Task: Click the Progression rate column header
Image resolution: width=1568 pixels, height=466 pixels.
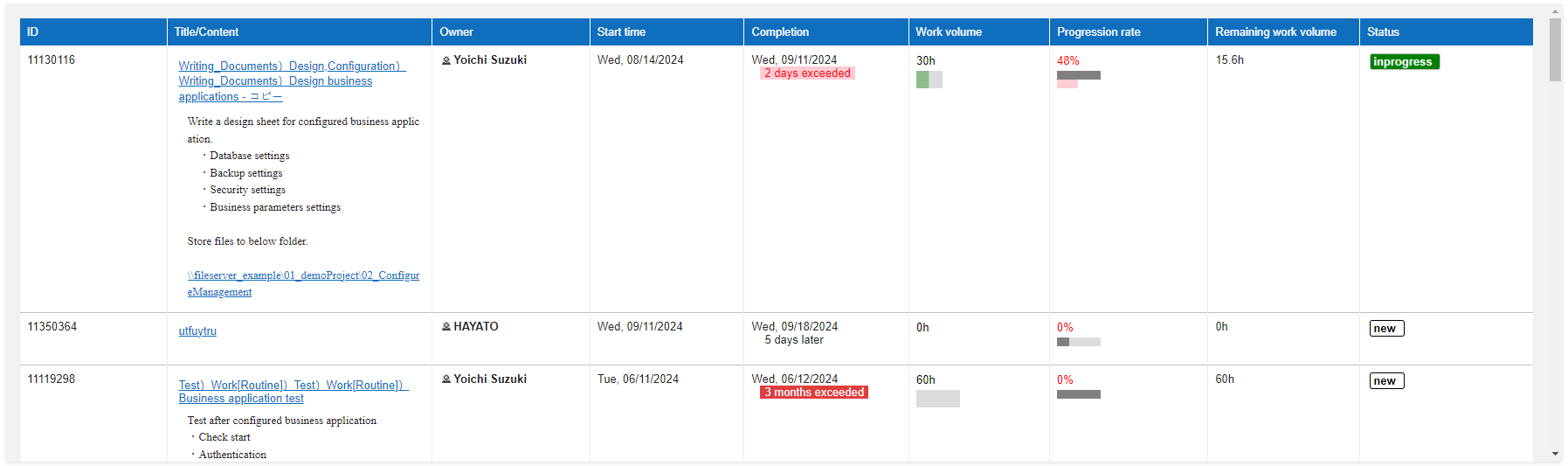Action: (1129, 31)
